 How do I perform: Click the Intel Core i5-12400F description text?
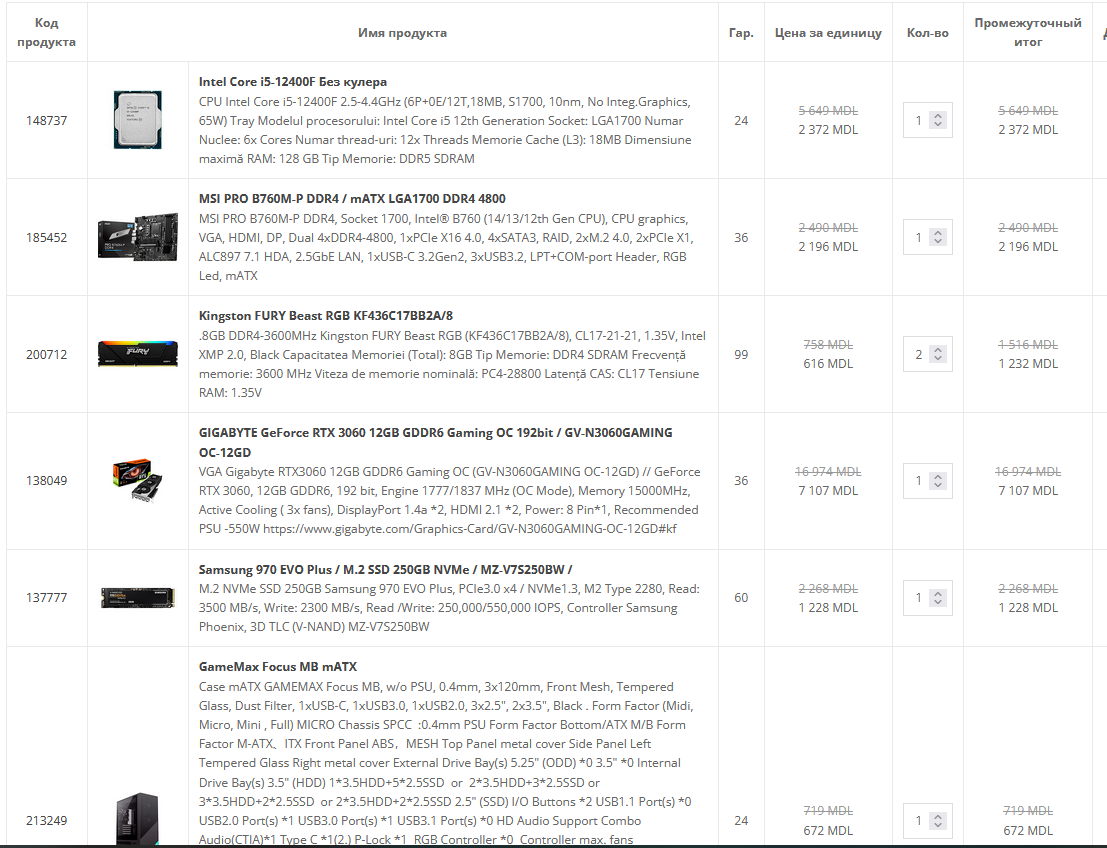pos(445,130)
